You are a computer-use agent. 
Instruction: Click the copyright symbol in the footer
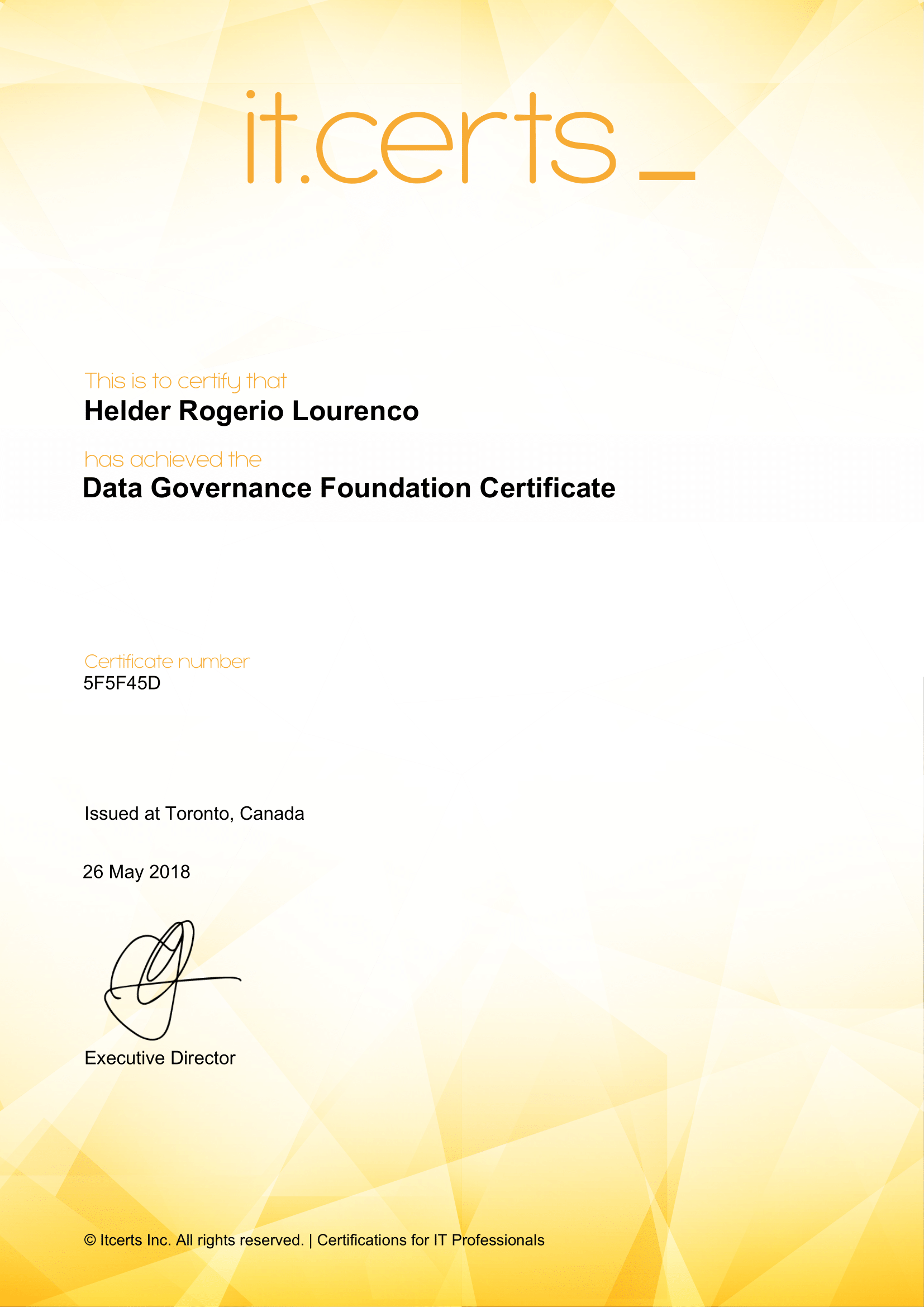pos(90,1240)
